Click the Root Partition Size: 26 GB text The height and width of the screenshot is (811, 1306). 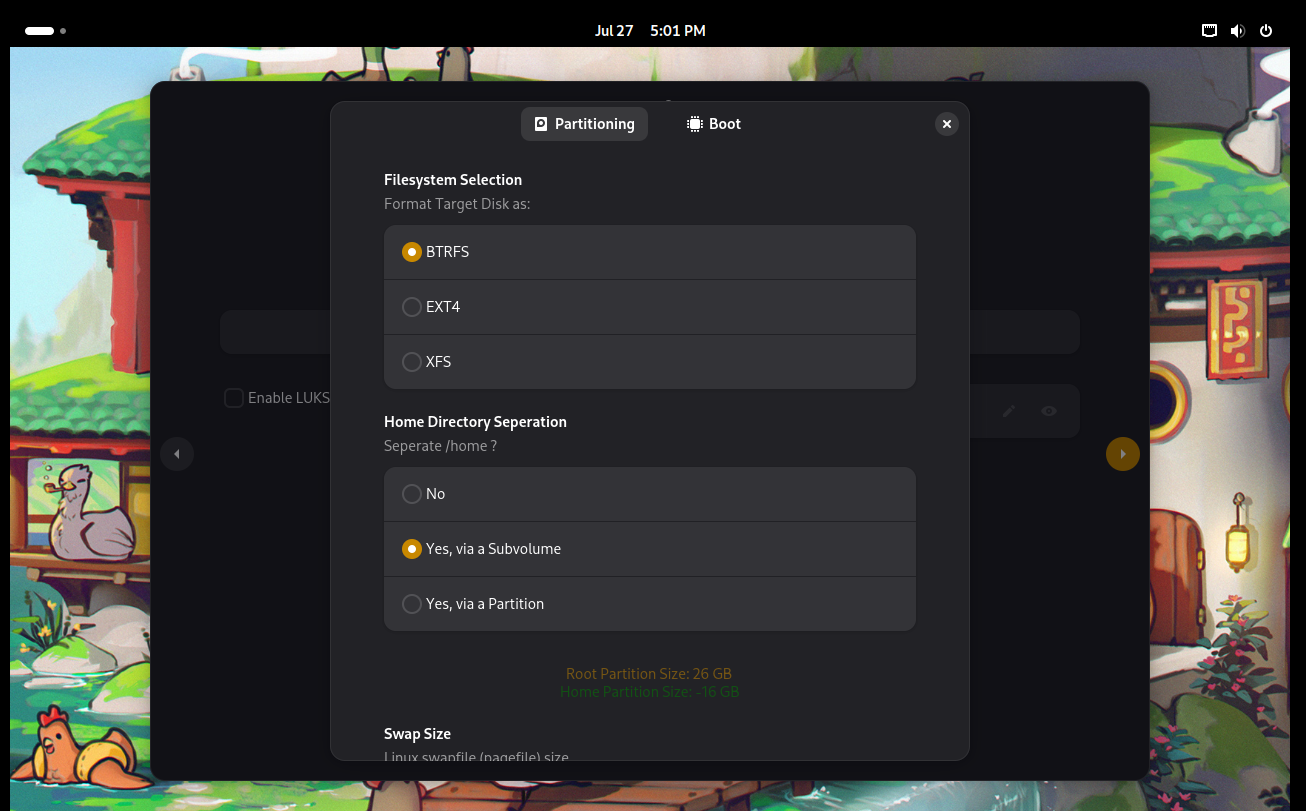point(649,674)
